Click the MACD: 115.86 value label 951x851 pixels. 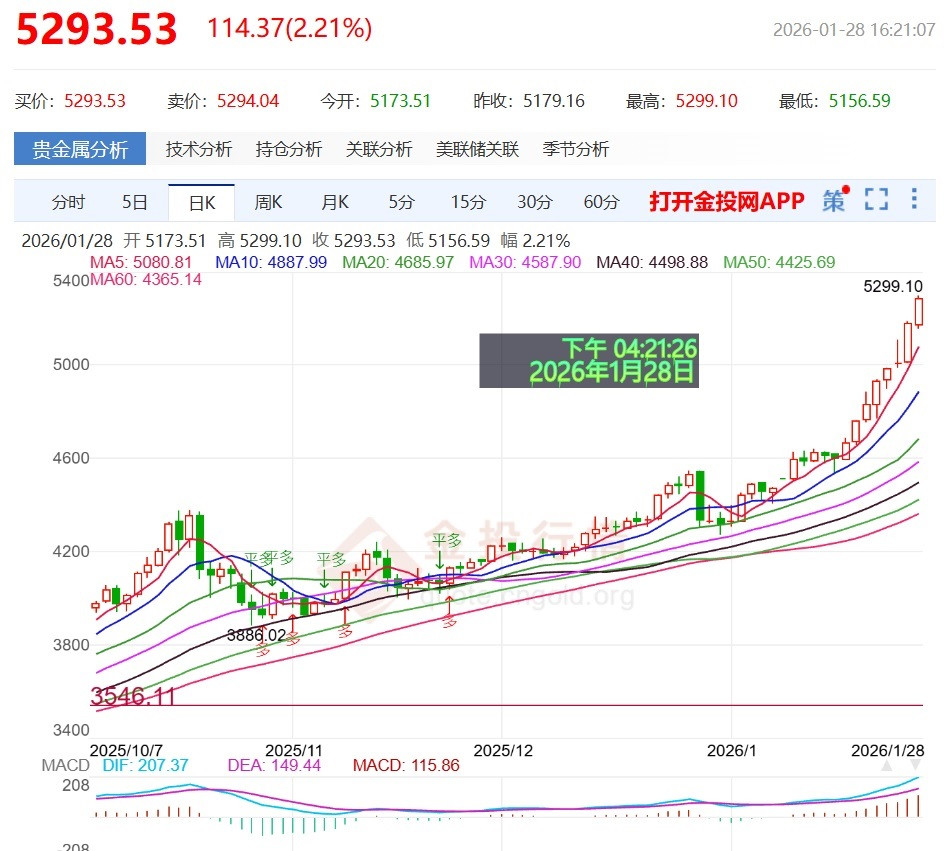[406, 765]
